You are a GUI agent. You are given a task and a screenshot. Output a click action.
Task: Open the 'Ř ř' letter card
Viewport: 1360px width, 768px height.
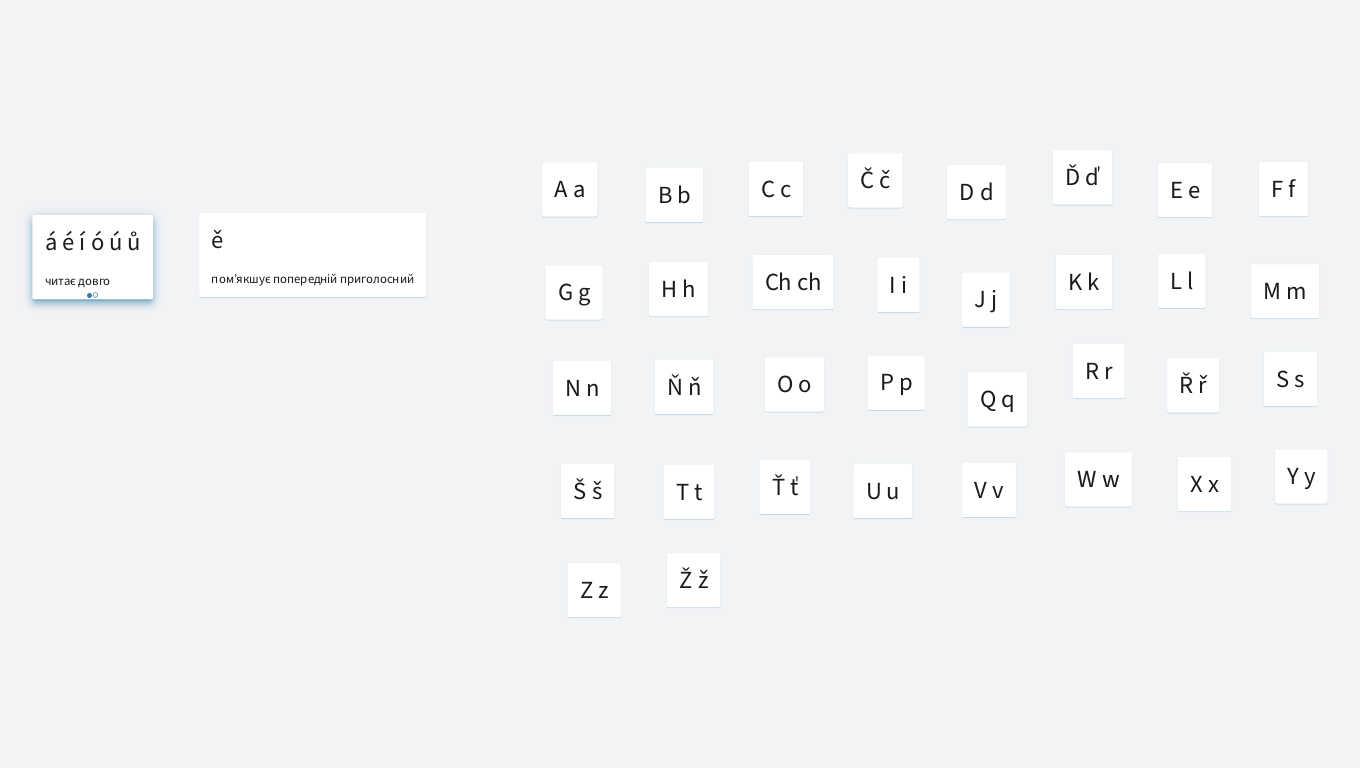click(x=1192, y=385)
